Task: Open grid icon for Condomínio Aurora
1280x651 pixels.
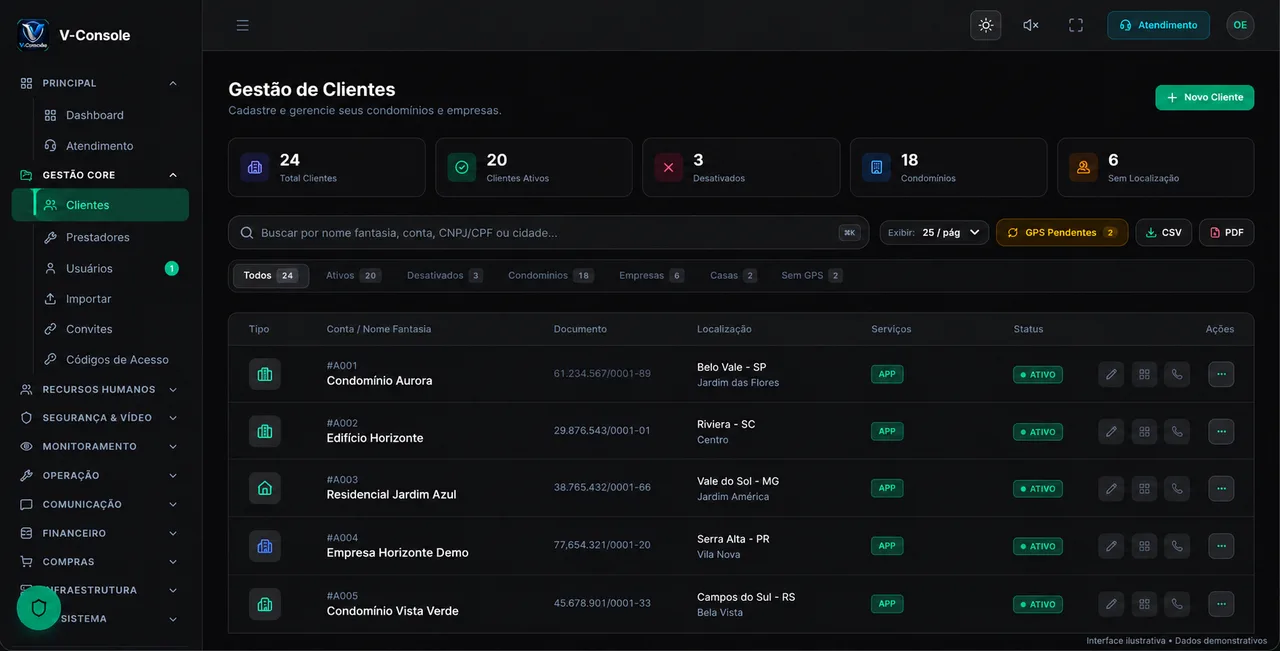Action: point(1144,375)
